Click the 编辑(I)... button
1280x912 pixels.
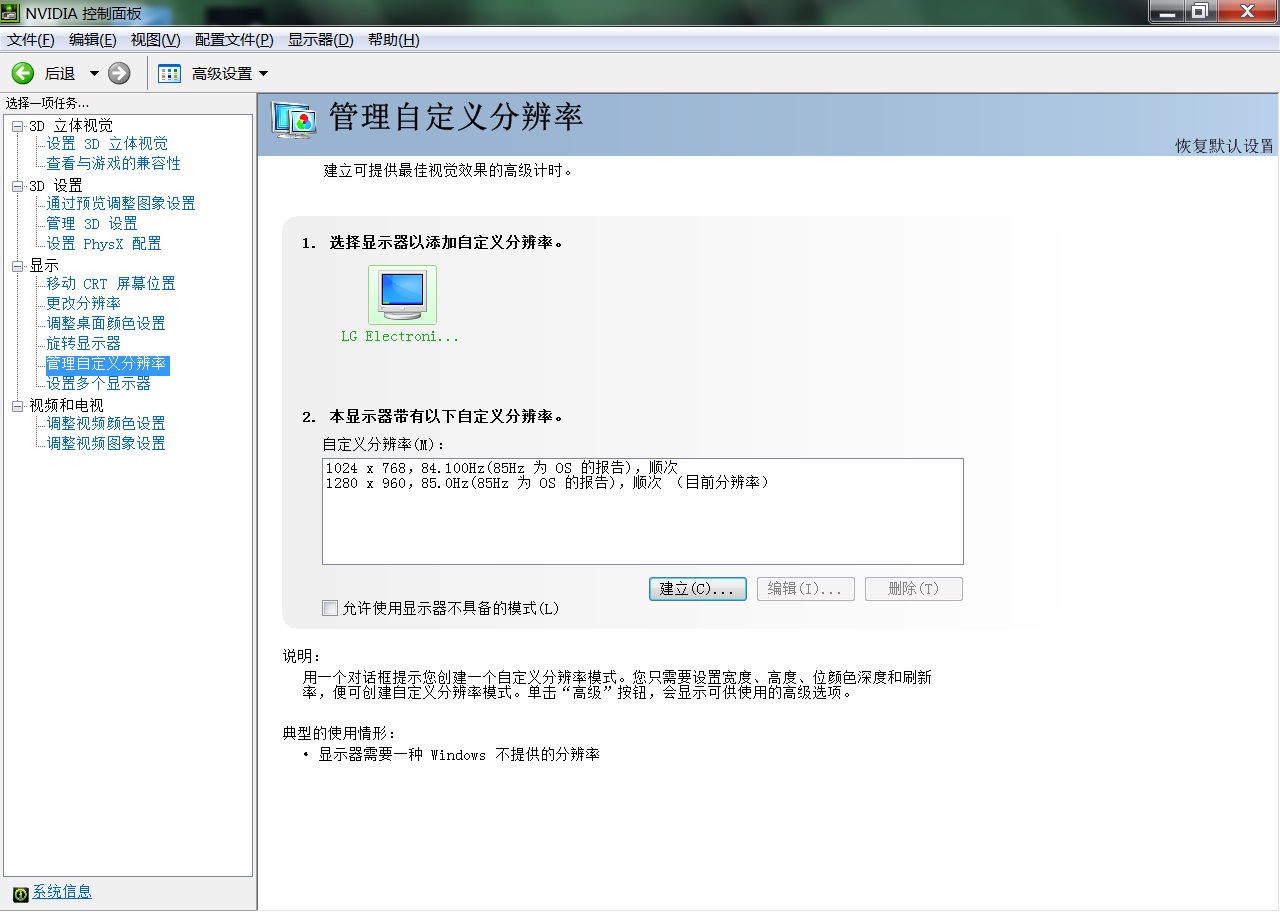806,589
